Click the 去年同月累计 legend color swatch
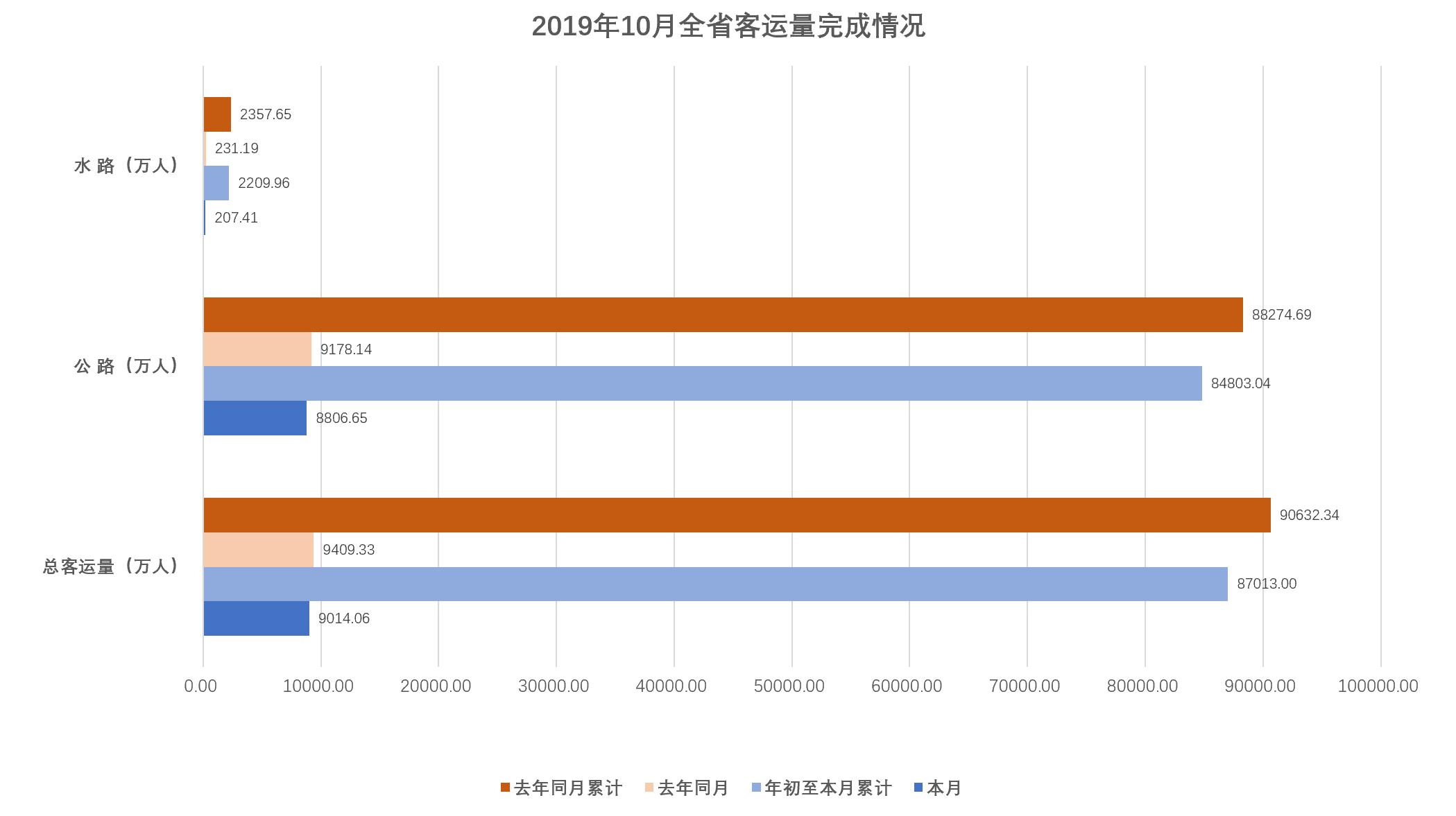 [x=505, y=788]
